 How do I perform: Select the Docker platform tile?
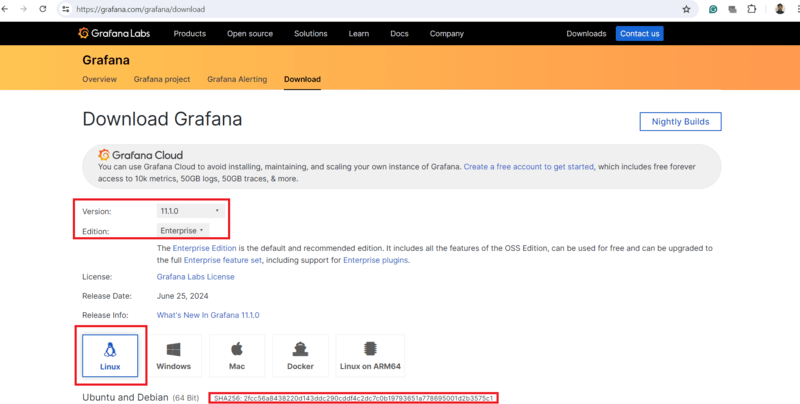[x=300, y=356]
